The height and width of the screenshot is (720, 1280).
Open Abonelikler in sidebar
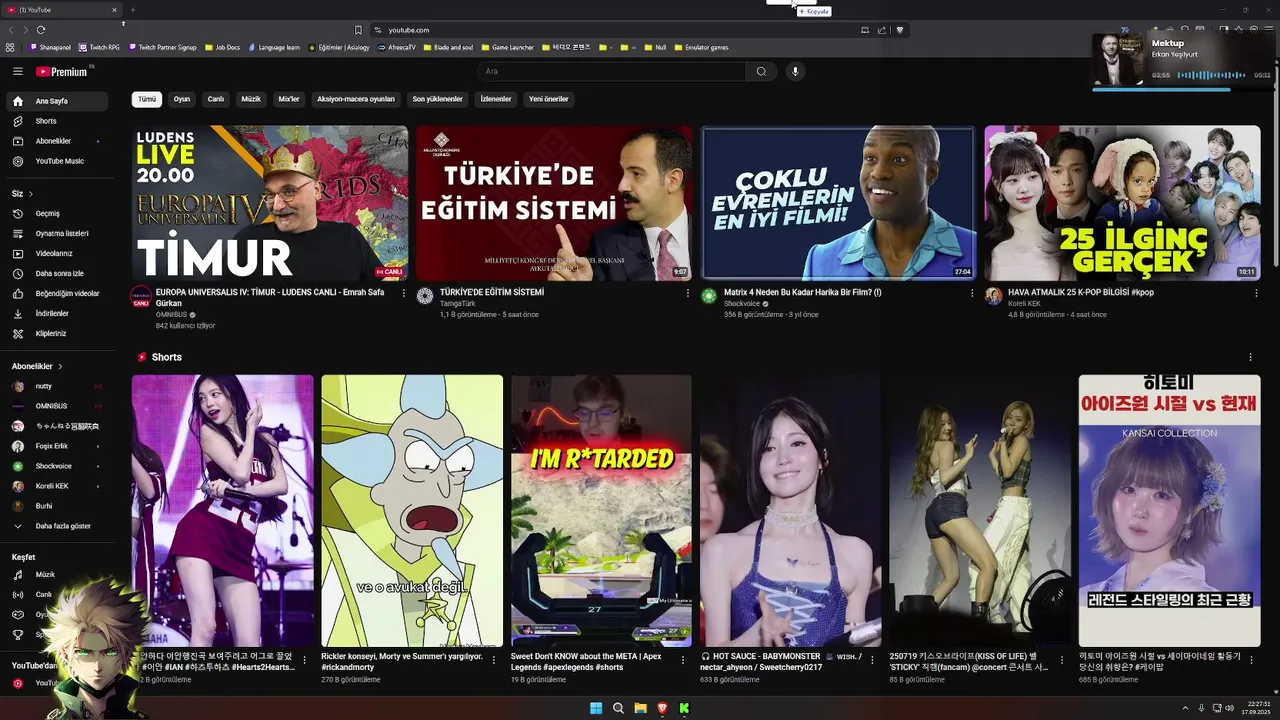point(56,141)
